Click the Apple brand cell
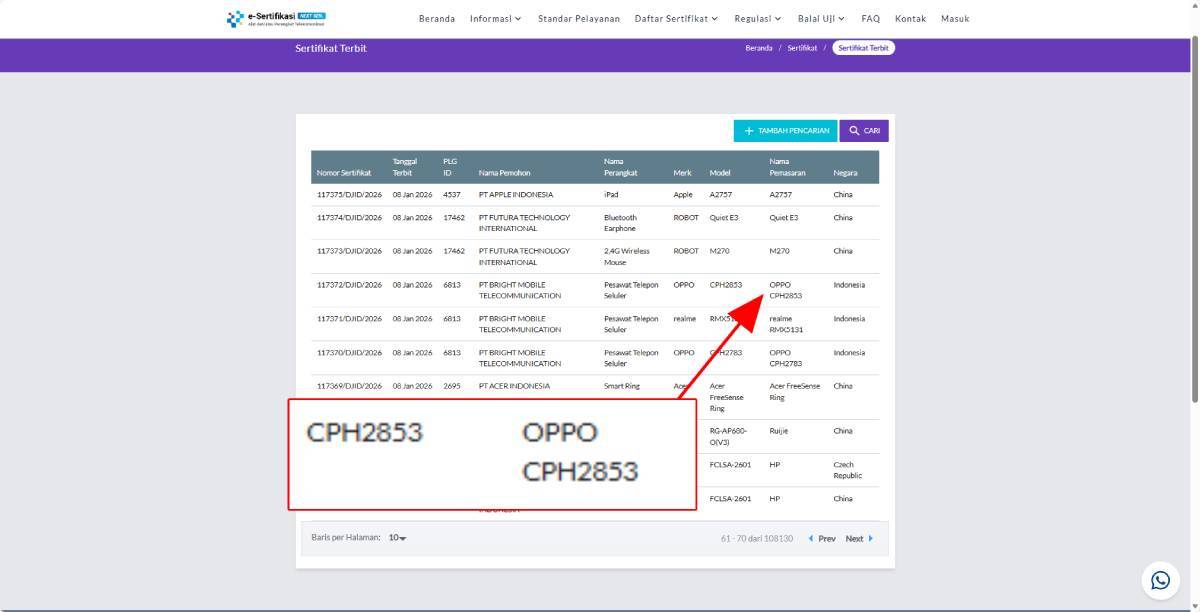1200x612 pixels. pyautogui.click(x=683, y=195)
